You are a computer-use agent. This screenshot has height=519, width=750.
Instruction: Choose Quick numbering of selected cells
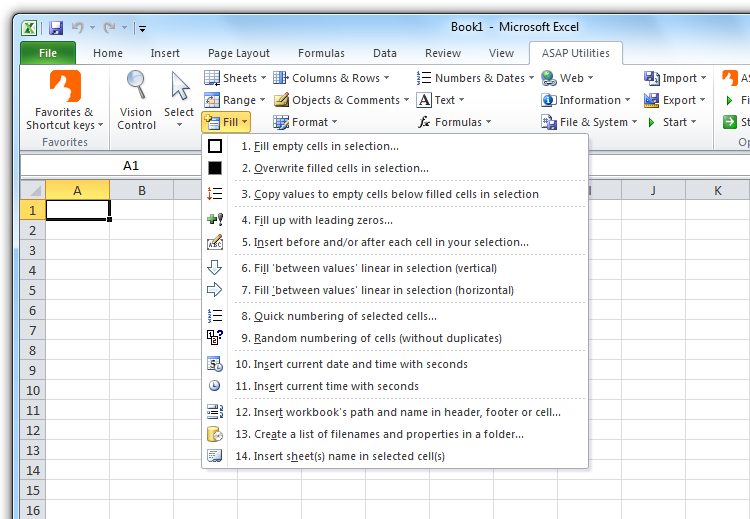coord(395,316)
